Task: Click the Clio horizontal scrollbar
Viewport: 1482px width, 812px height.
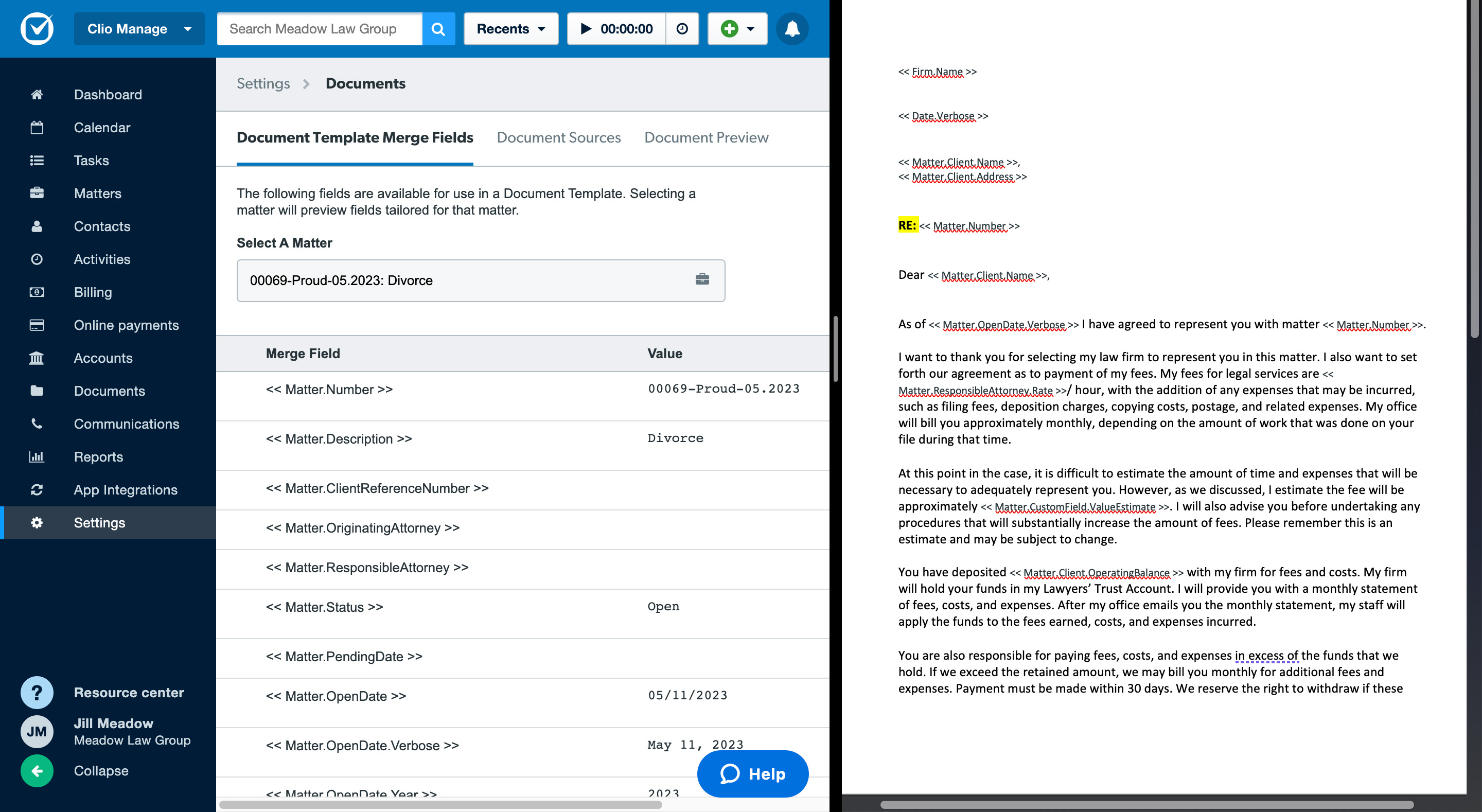Action: [440, 804]
